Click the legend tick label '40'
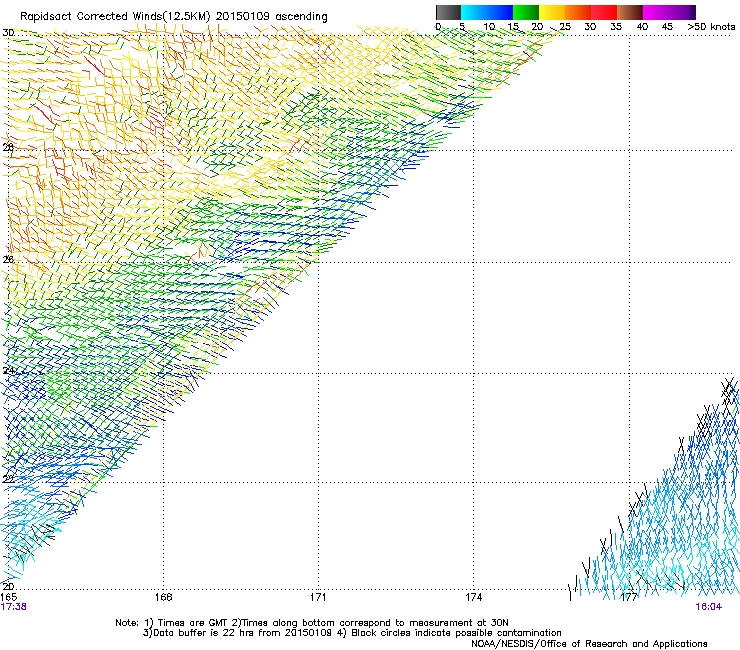 (642, 27)
